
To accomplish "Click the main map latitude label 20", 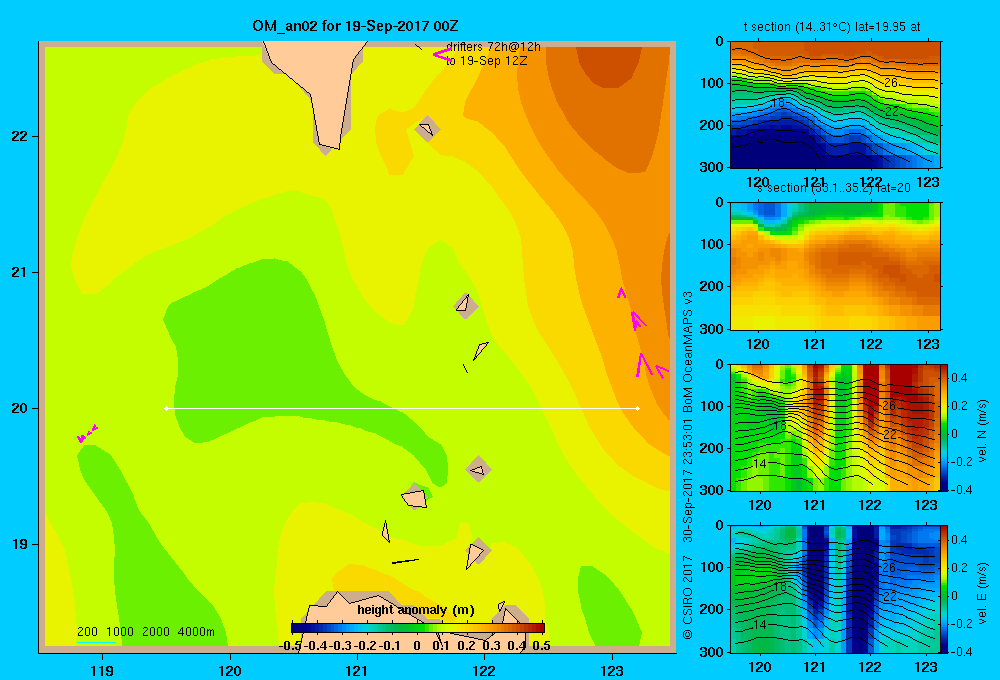I will click(19, 408).
